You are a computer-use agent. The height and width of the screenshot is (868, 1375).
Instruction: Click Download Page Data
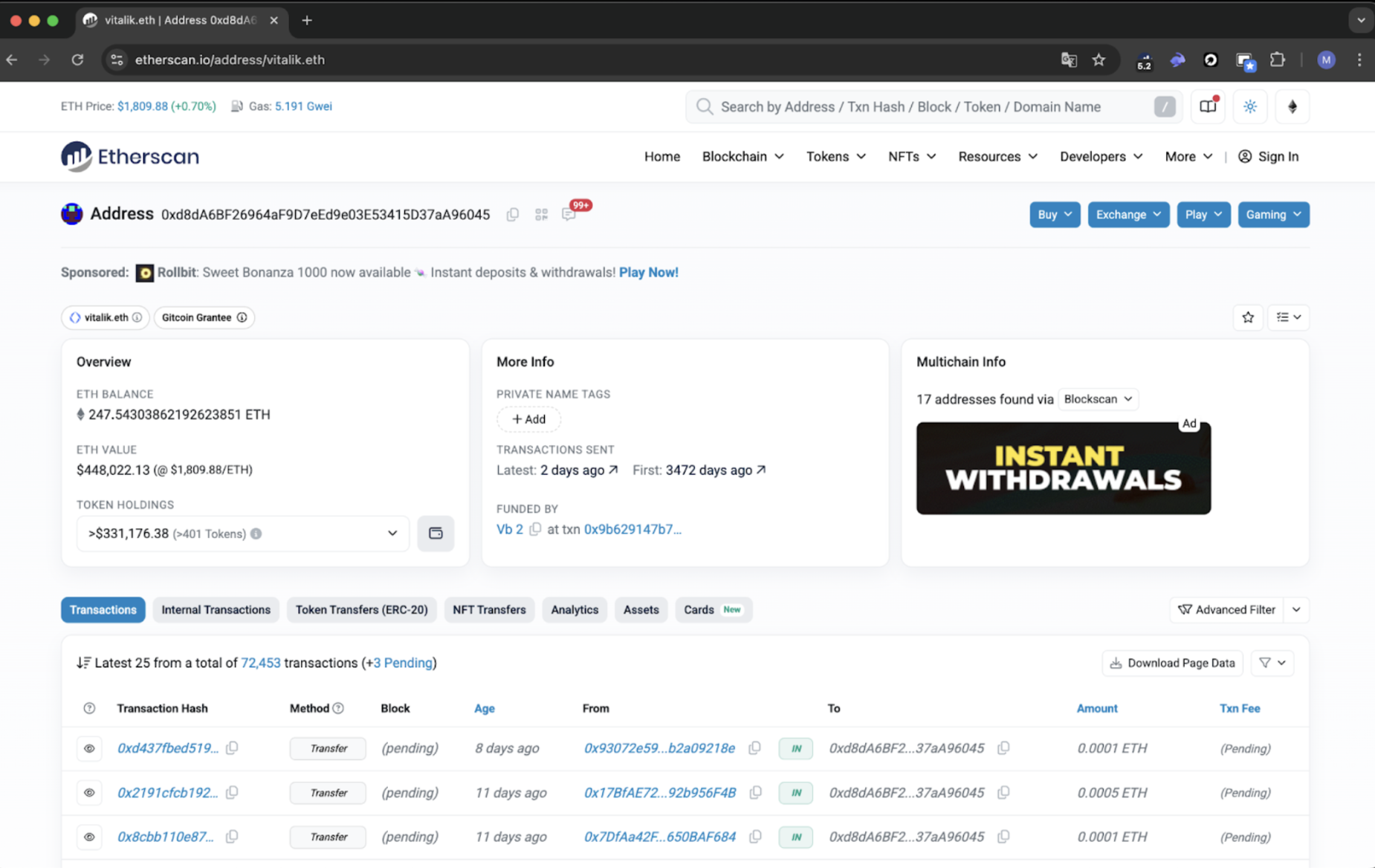[1172, 663]
